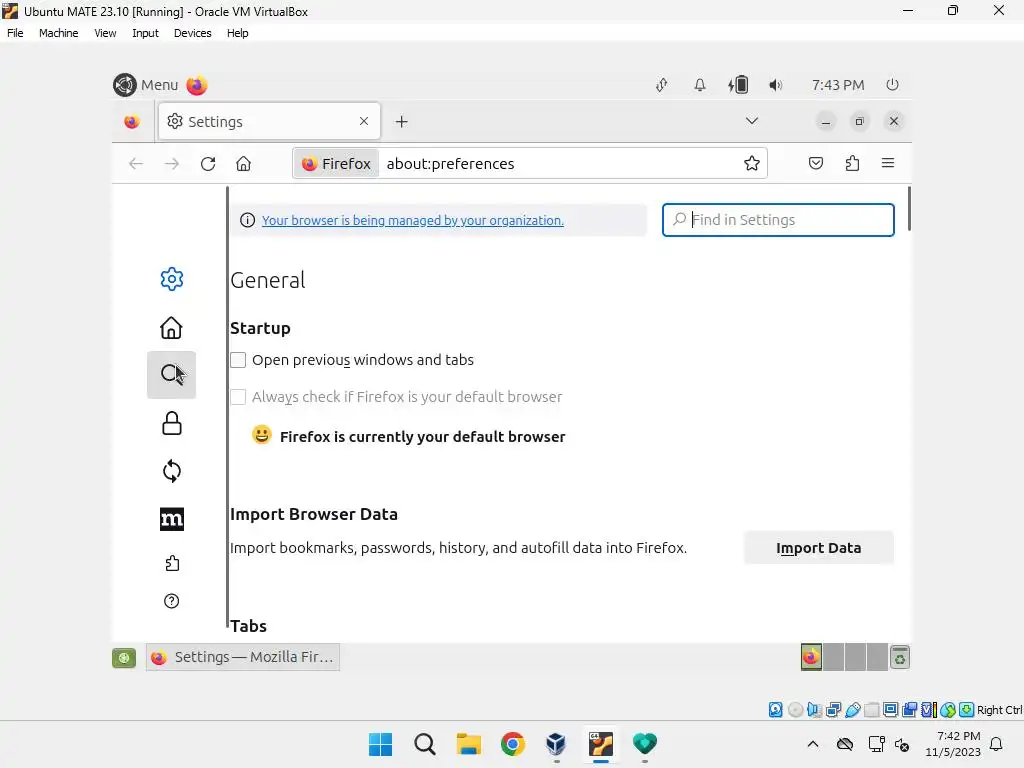
Task: Open MATE battery power indicator
Action: coord(738,85)
